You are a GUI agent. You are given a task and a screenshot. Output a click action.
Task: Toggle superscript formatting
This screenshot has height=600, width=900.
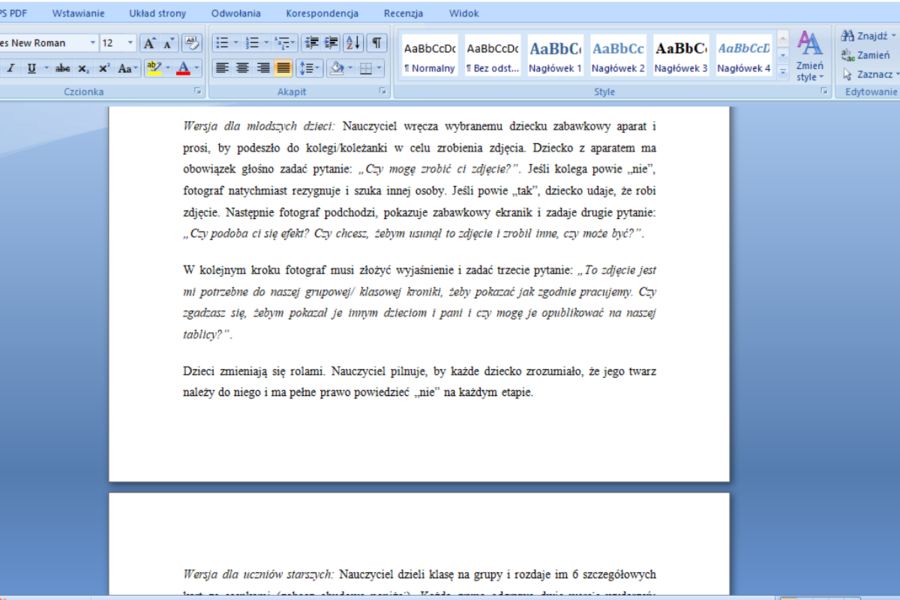tap(104, 69)
